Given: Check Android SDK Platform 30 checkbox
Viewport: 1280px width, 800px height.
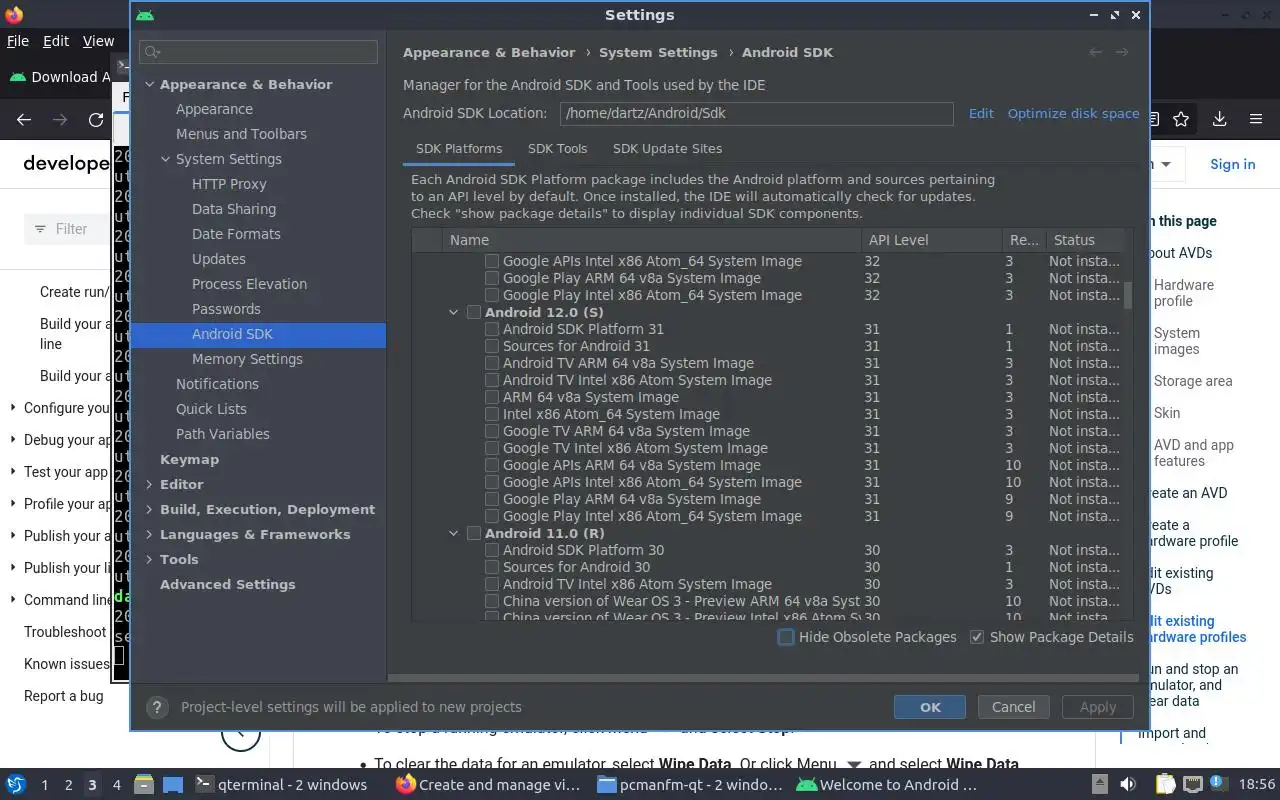Looking at the screenshot, I should coord(492,550).
